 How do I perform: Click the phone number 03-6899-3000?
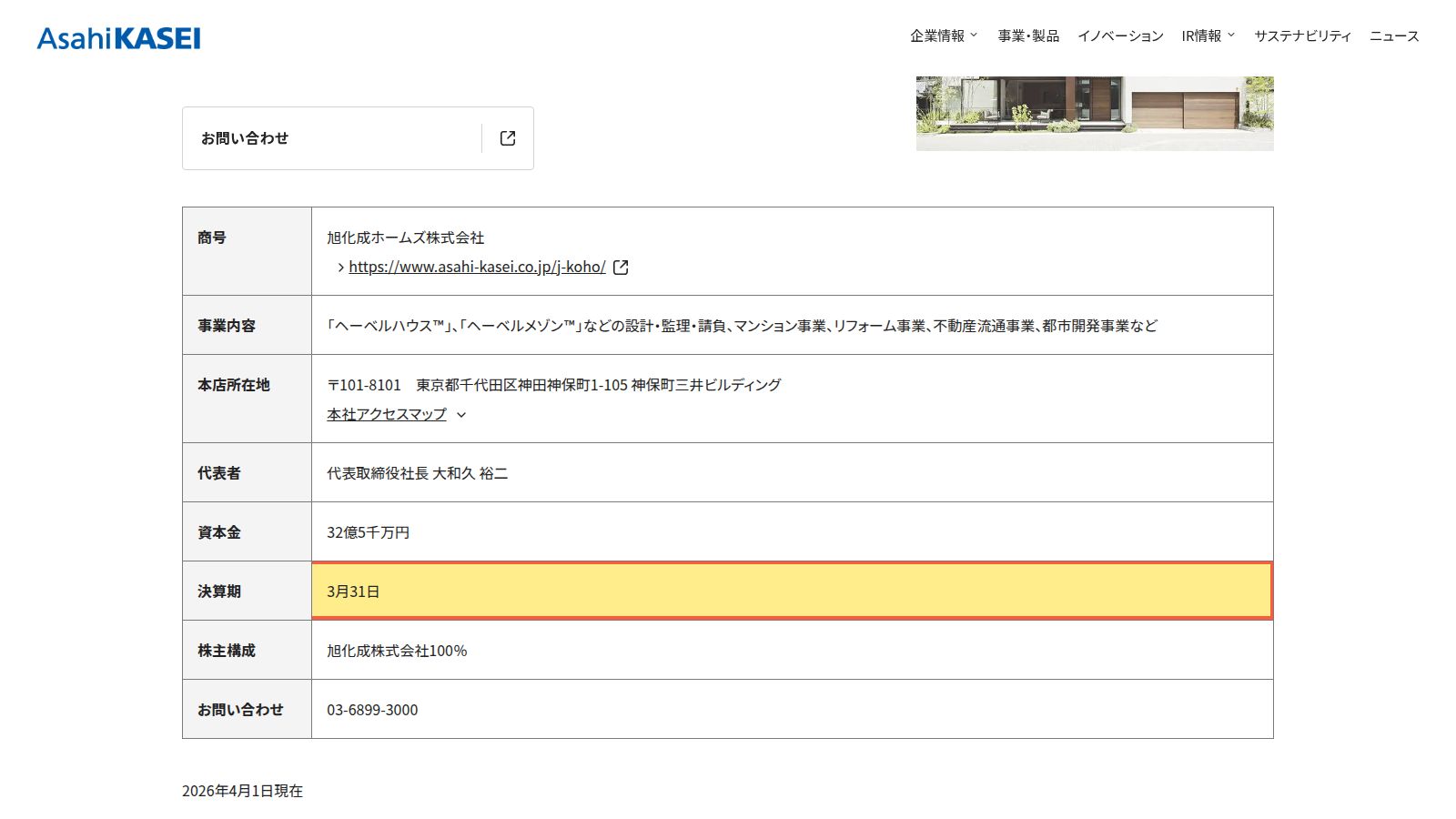[x=372, y=710]
